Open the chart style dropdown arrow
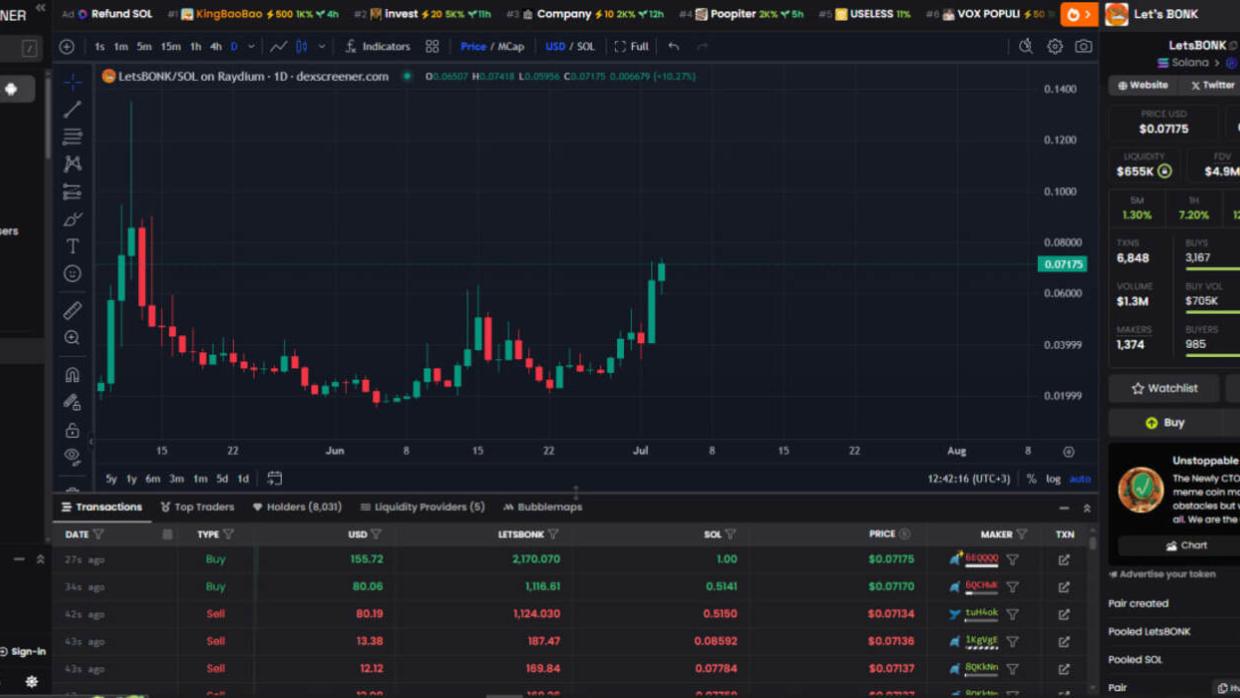Viewport: 1240px width, 698px height. pyautogui.click(x=321, y=47)
